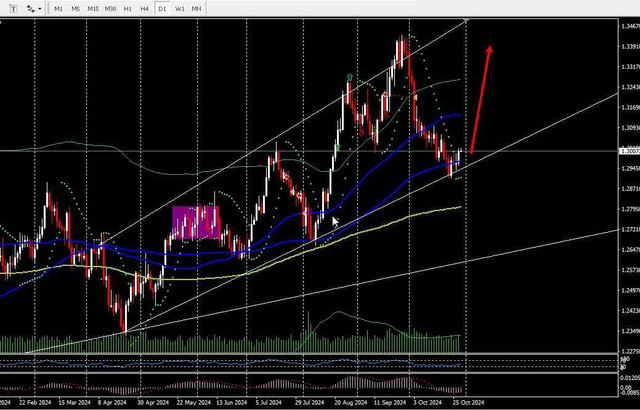Select the active D1 daily timeframe
Screen dimensions: 640x410
point(162,9)
